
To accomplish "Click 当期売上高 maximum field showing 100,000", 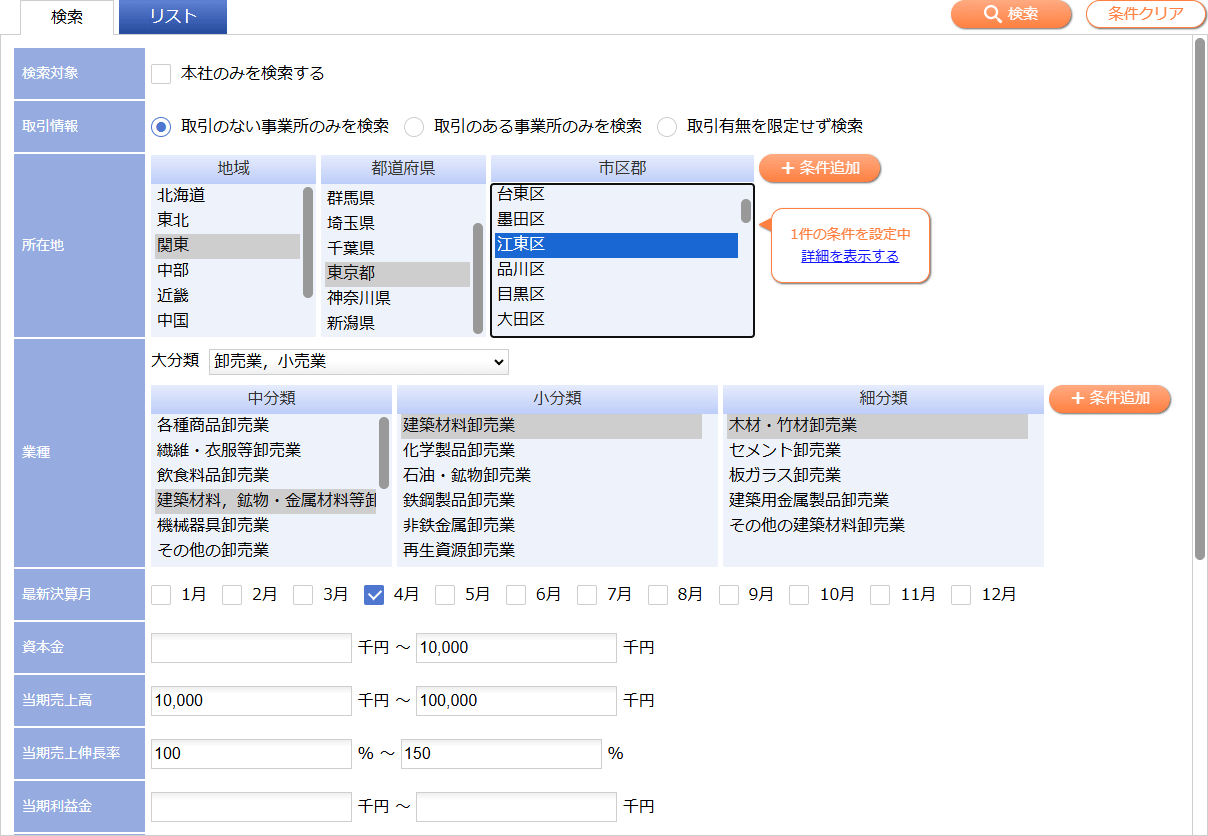I will (516, 701).
